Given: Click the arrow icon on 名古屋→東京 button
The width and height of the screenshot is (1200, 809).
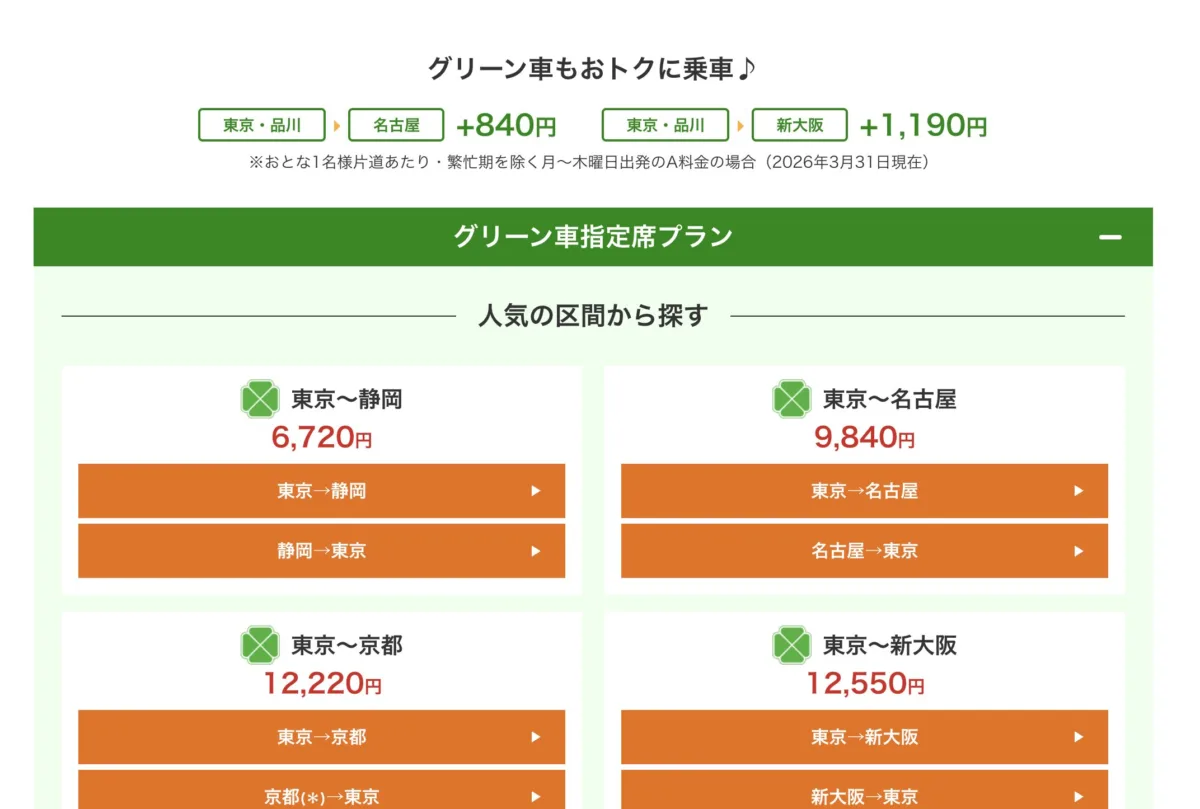Looking at the screenshot, I should tap(1079, 551).
